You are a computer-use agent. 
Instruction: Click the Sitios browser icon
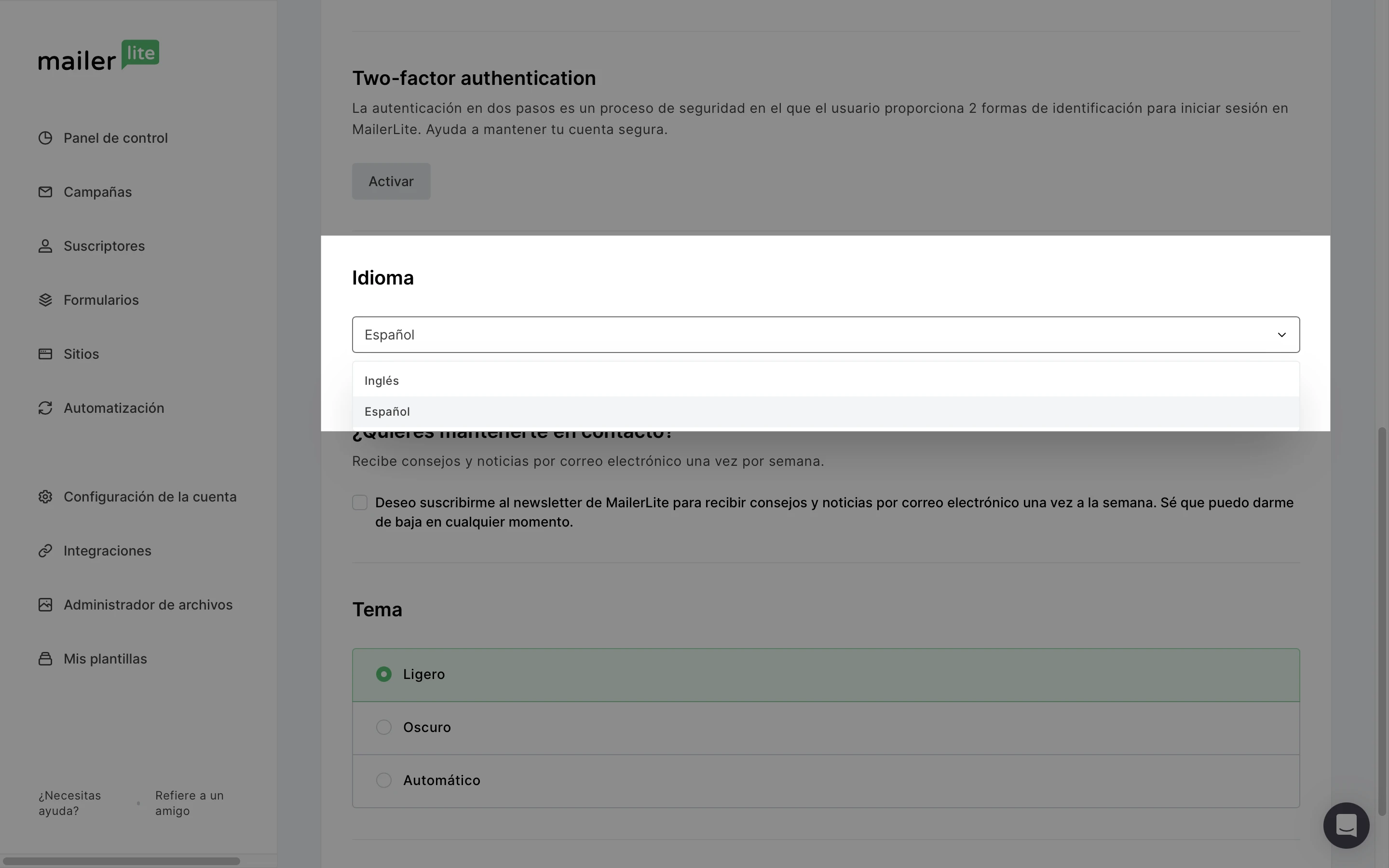point(45,354)
